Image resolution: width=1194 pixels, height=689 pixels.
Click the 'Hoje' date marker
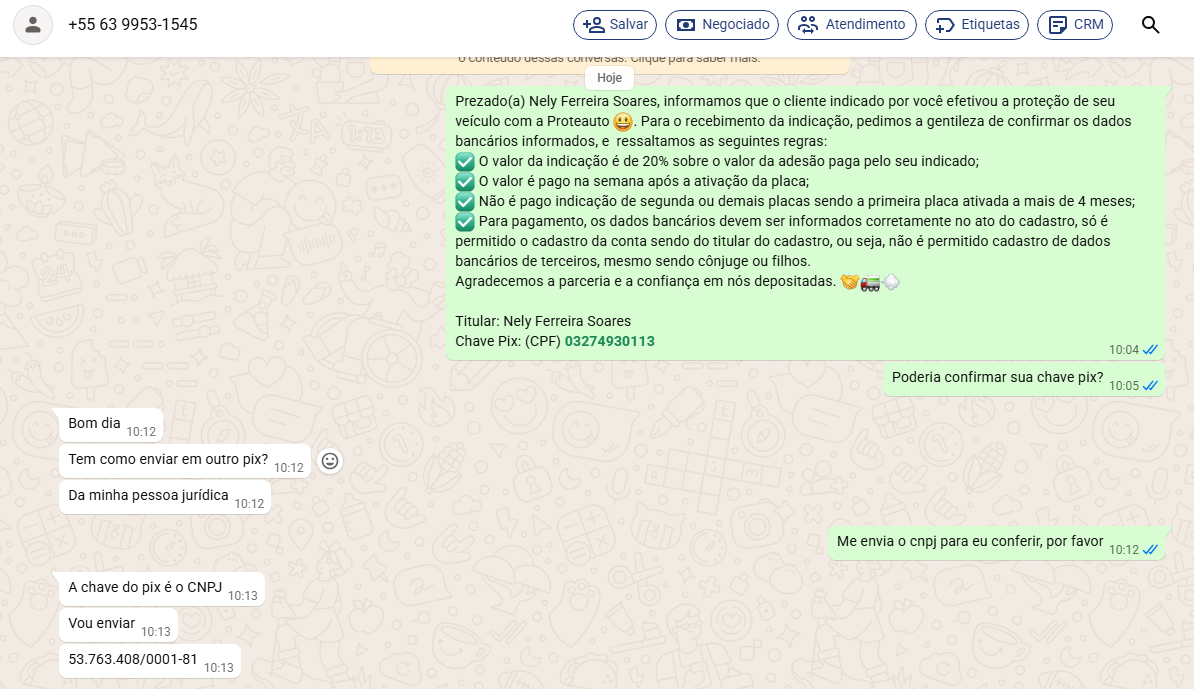pyautogui.click(x=609, y=78)
